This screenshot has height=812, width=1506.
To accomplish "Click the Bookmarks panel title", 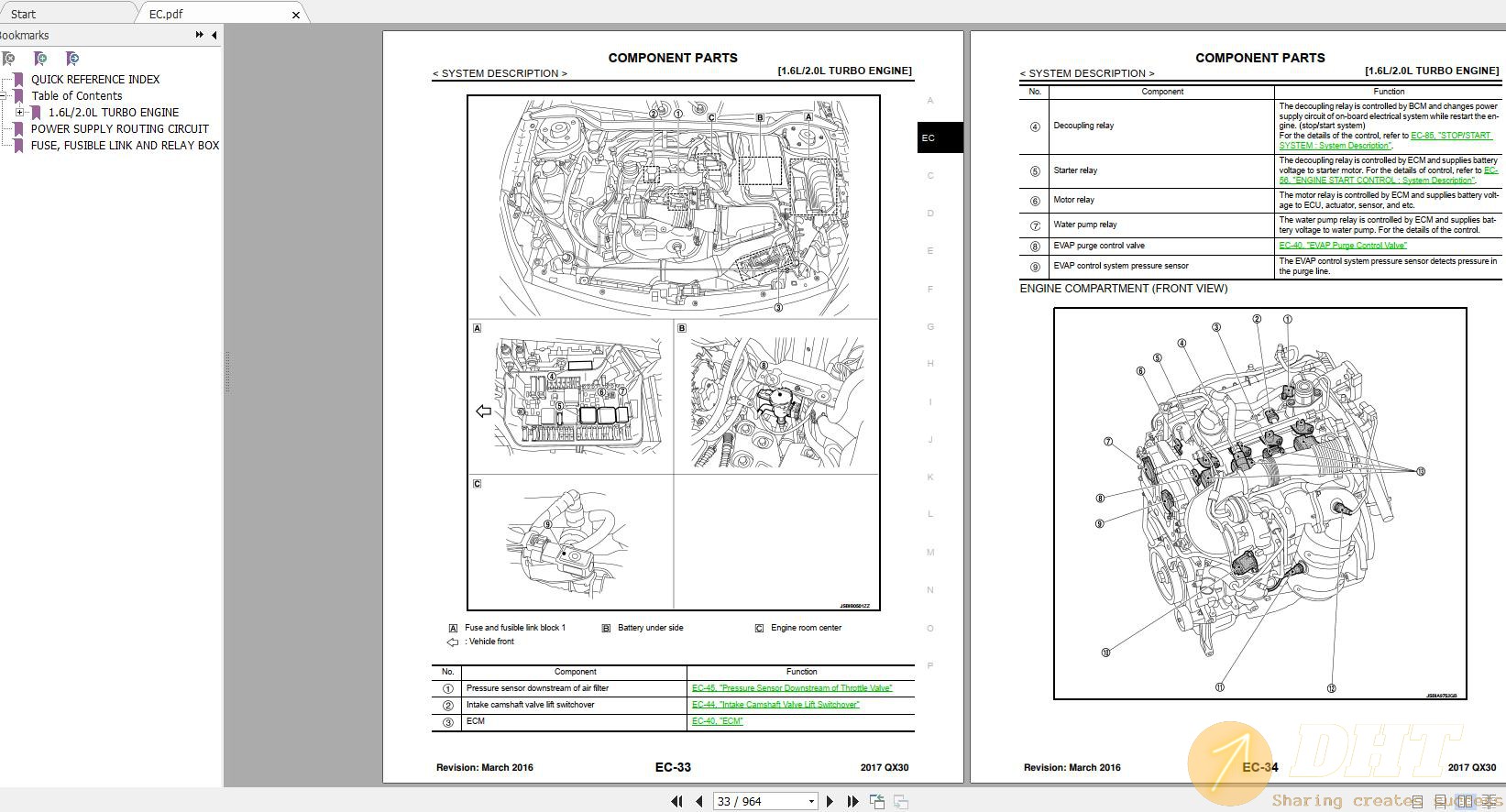I will click(x=24, y=35).
